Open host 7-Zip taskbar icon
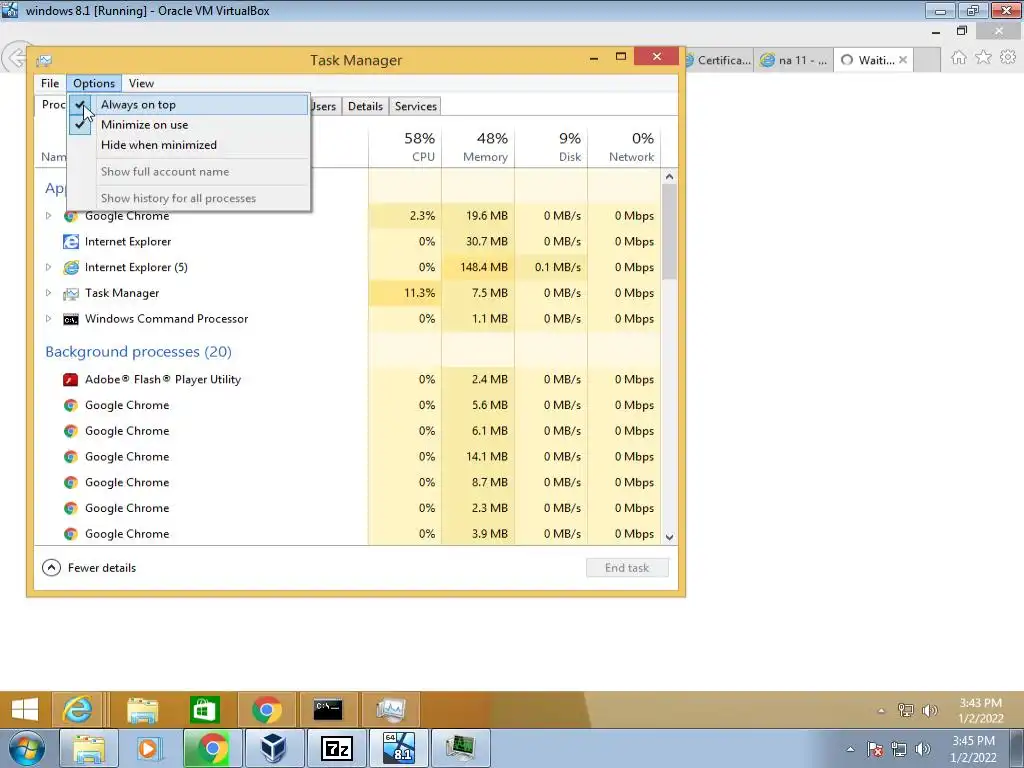Image resolution: width=1024 pixels, height=768 pixels. click(336, 748)
